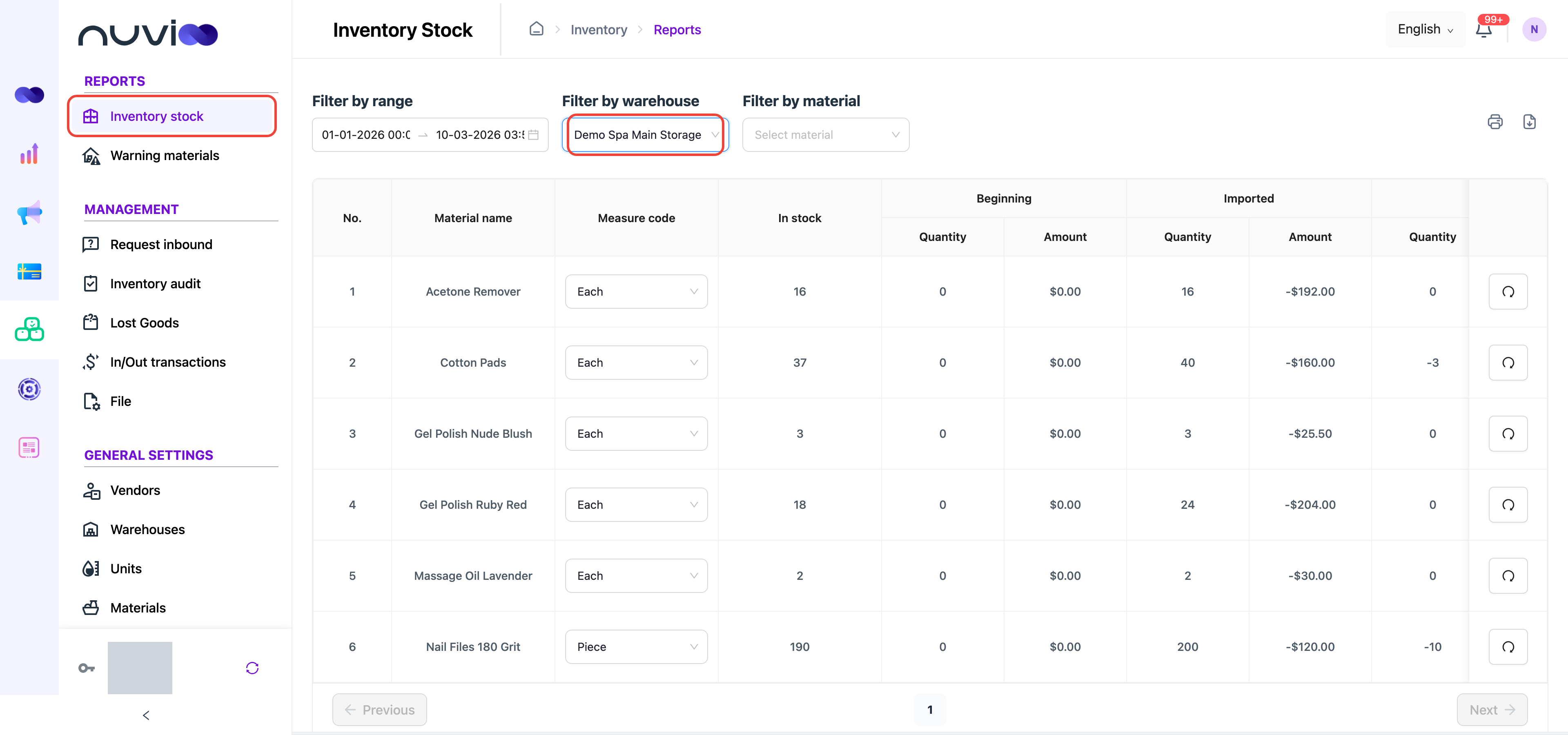1568x735 pixels.
Task: Open Warning materials report
Action: [x=164, y=156]
